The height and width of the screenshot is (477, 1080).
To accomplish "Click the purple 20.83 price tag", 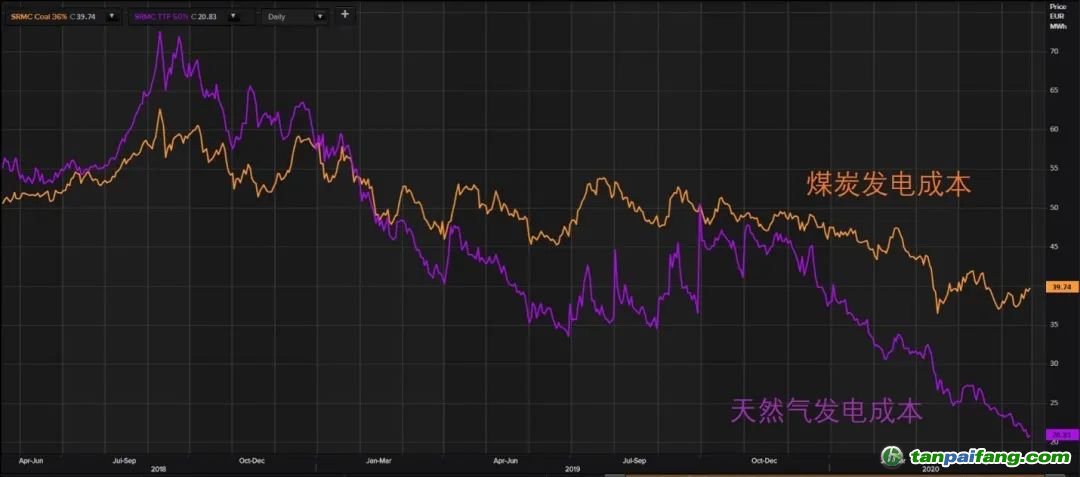I will pos(1059,435).
